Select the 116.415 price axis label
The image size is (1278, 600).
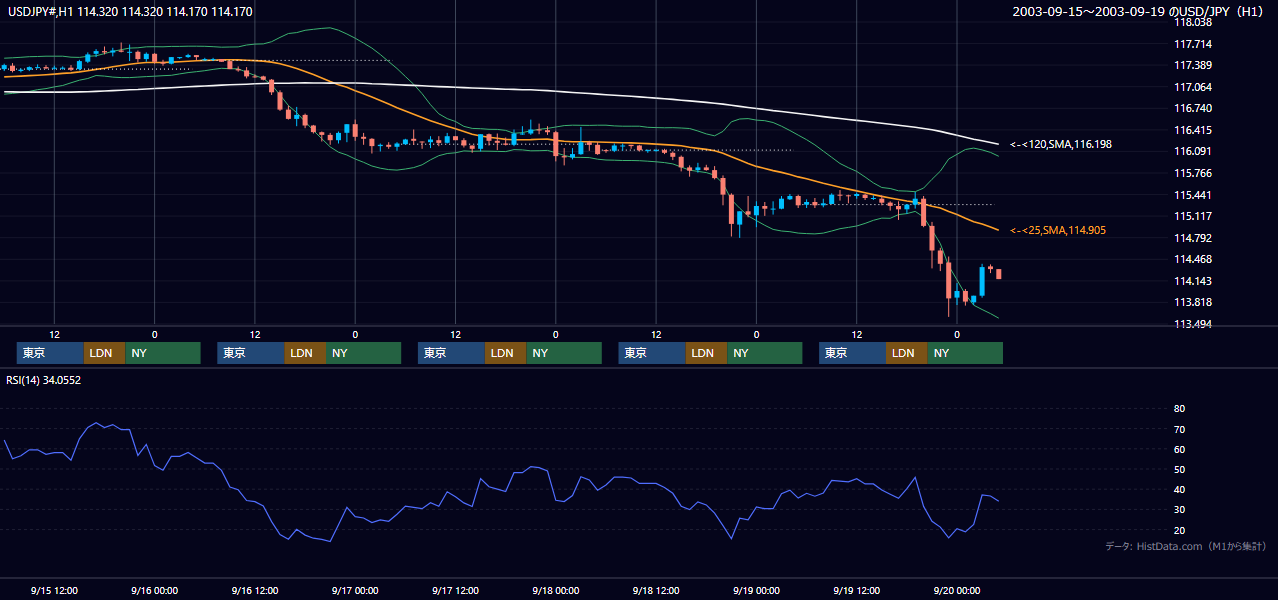pos(1192,130)
